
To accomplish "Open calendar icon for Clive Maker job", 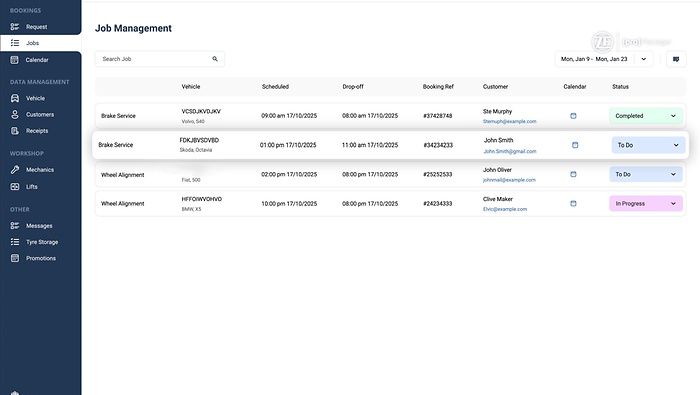I will 573,204.
